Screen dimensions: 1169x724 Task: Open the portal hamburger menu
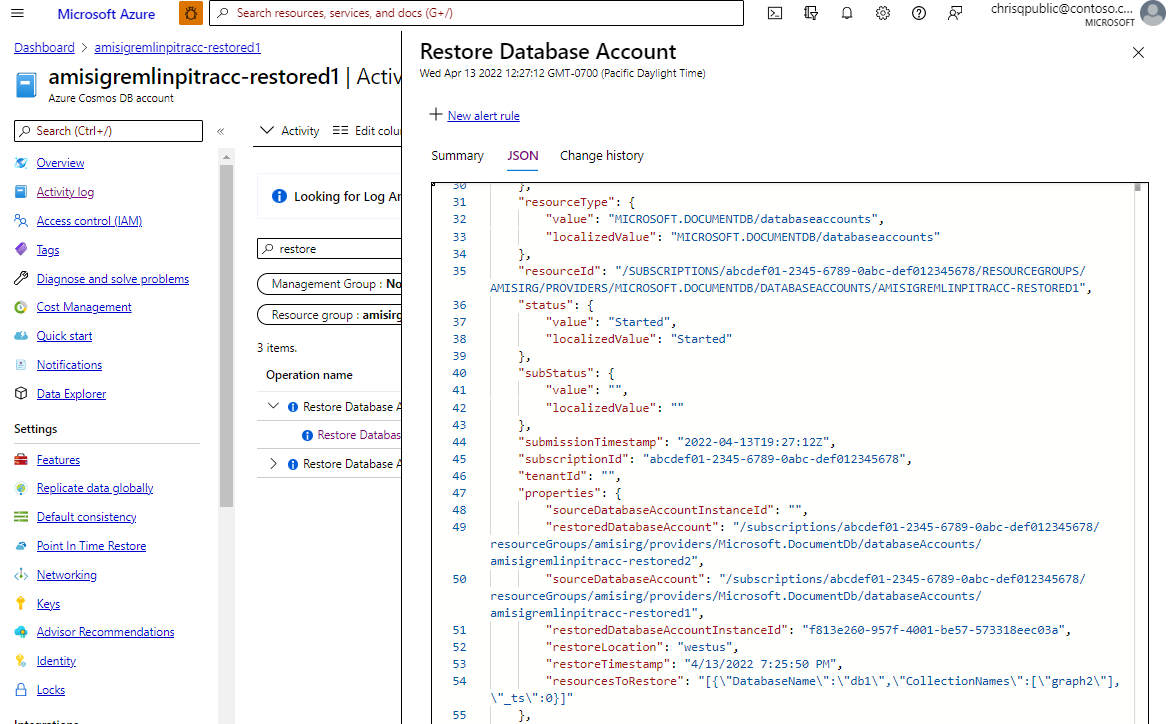(x=17, y=13)
